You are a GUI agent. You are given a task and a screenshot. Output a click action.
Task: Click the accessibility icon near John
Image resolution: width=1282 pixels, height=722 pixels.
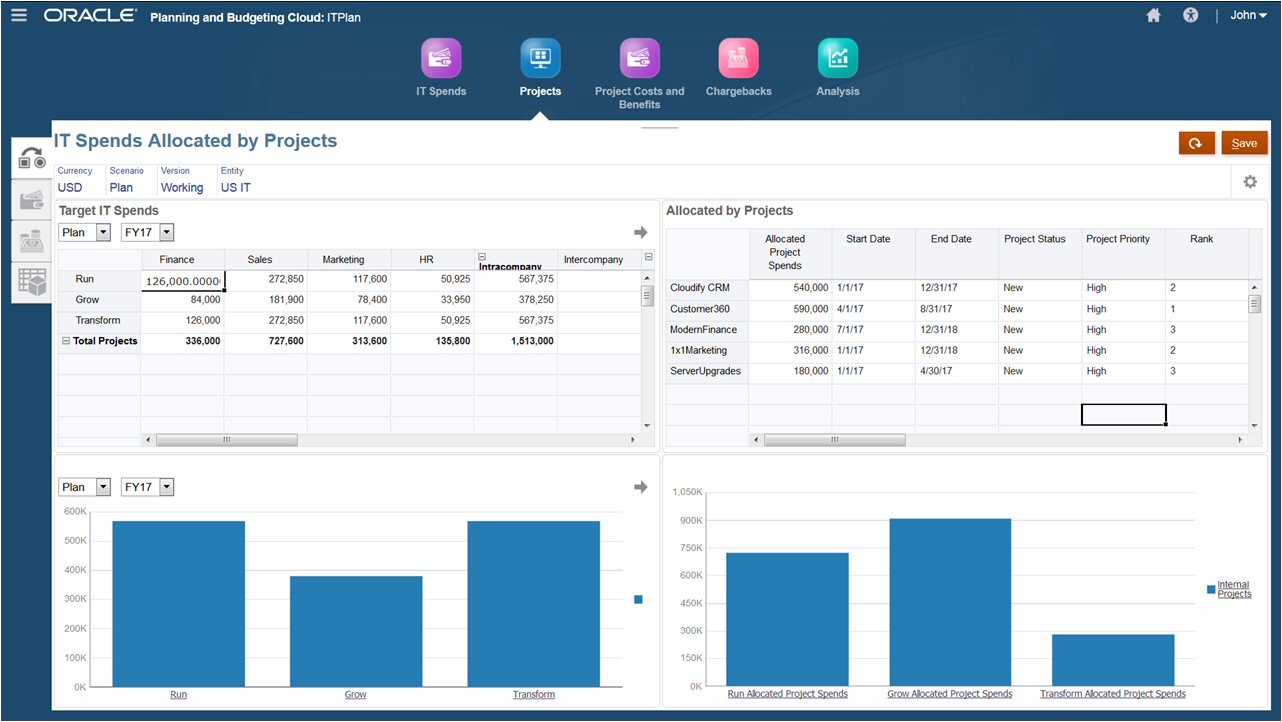click(1190, 15)
